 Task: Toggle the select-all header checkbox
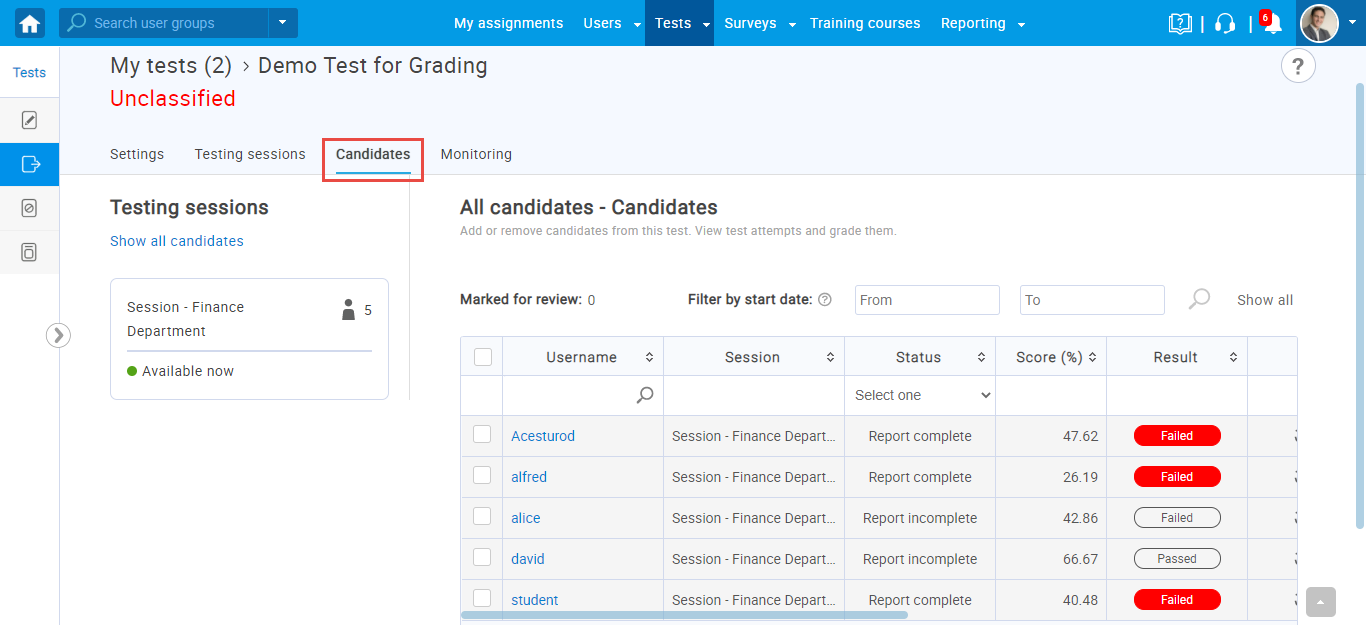482,356
